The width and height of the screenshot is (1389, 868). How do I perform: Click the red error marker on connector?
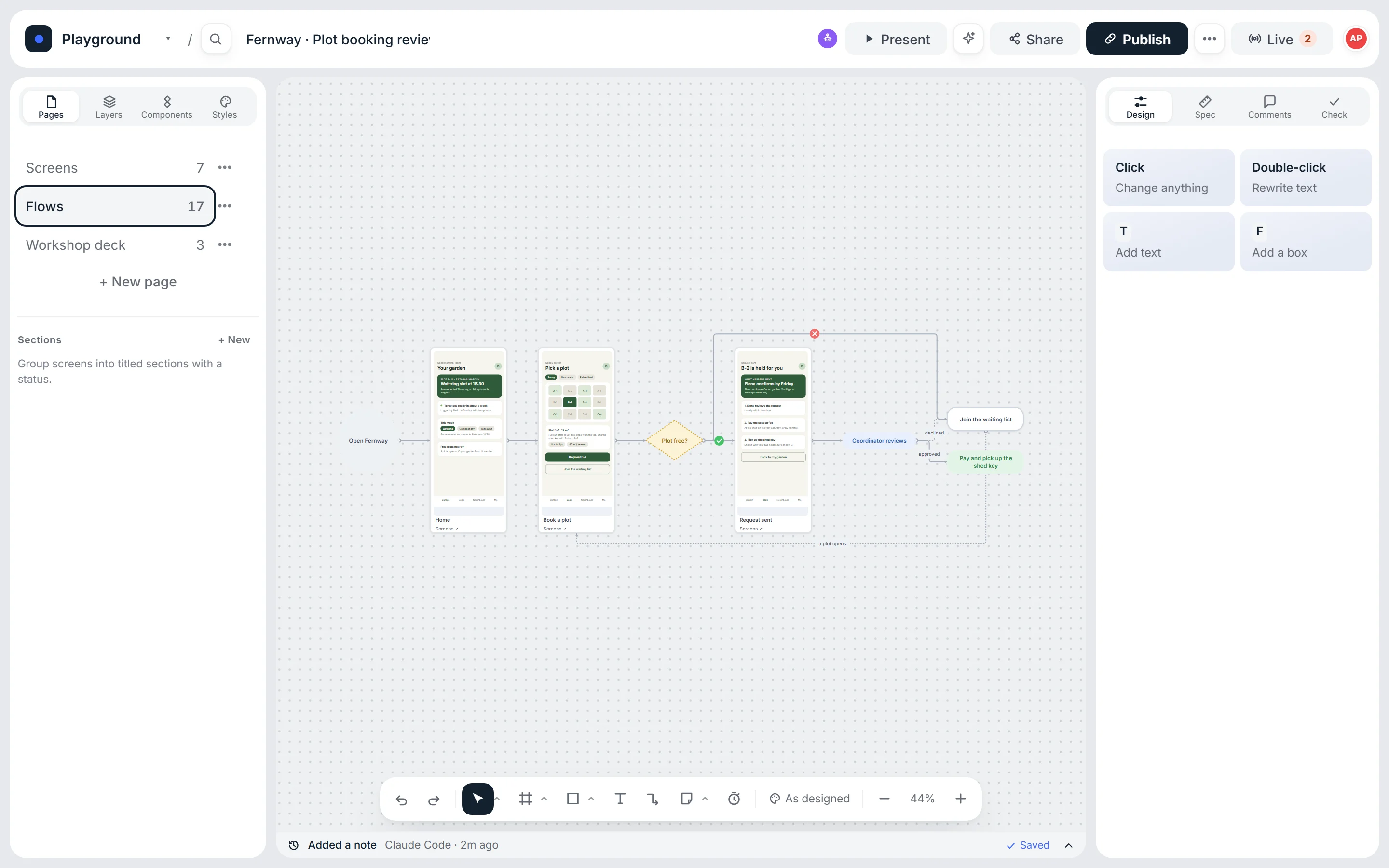pyautogui.click(x=815, y=334)
